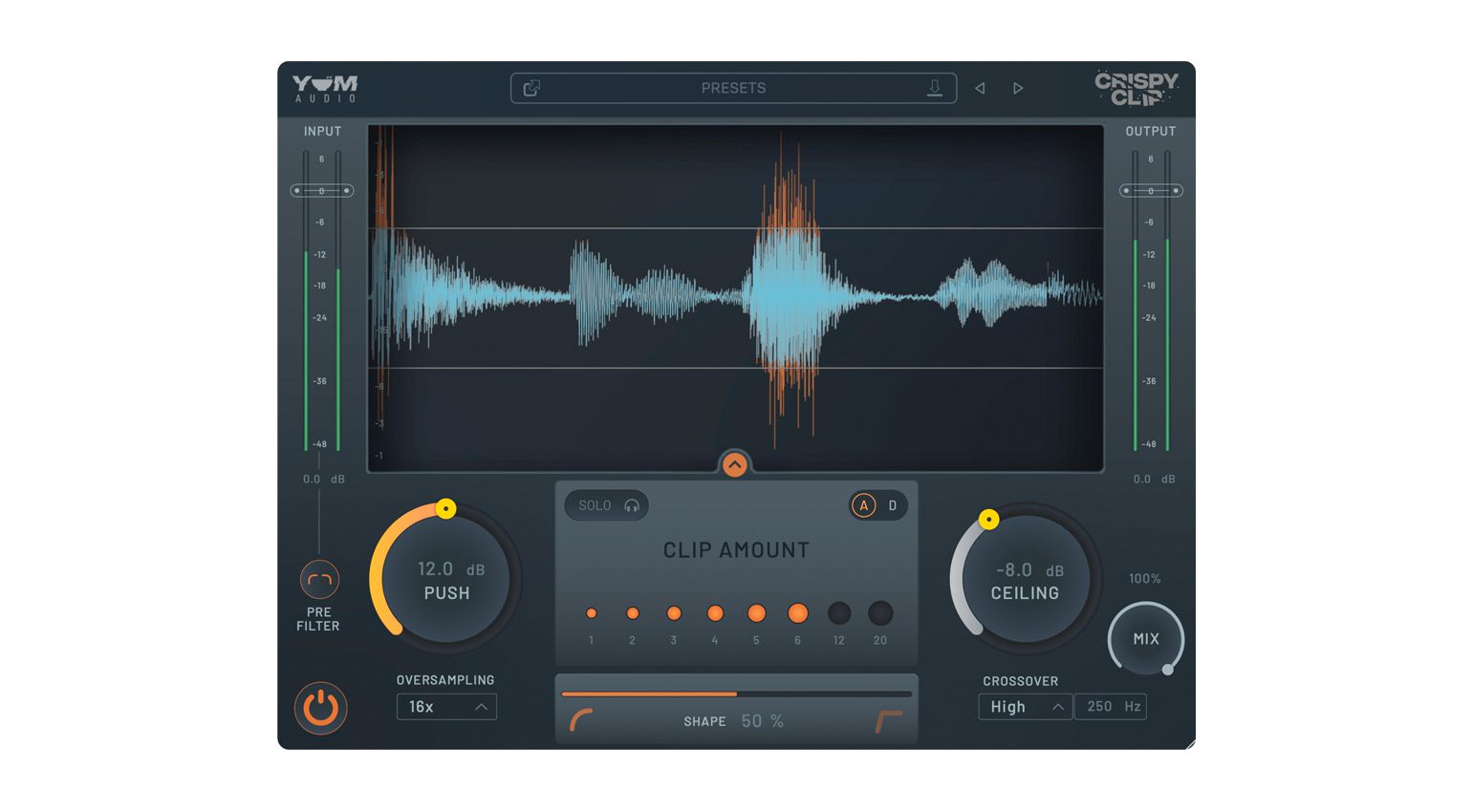Collapse the waveform display with the orange chevron
The image size is (1472, 812).
pos(734,465)
